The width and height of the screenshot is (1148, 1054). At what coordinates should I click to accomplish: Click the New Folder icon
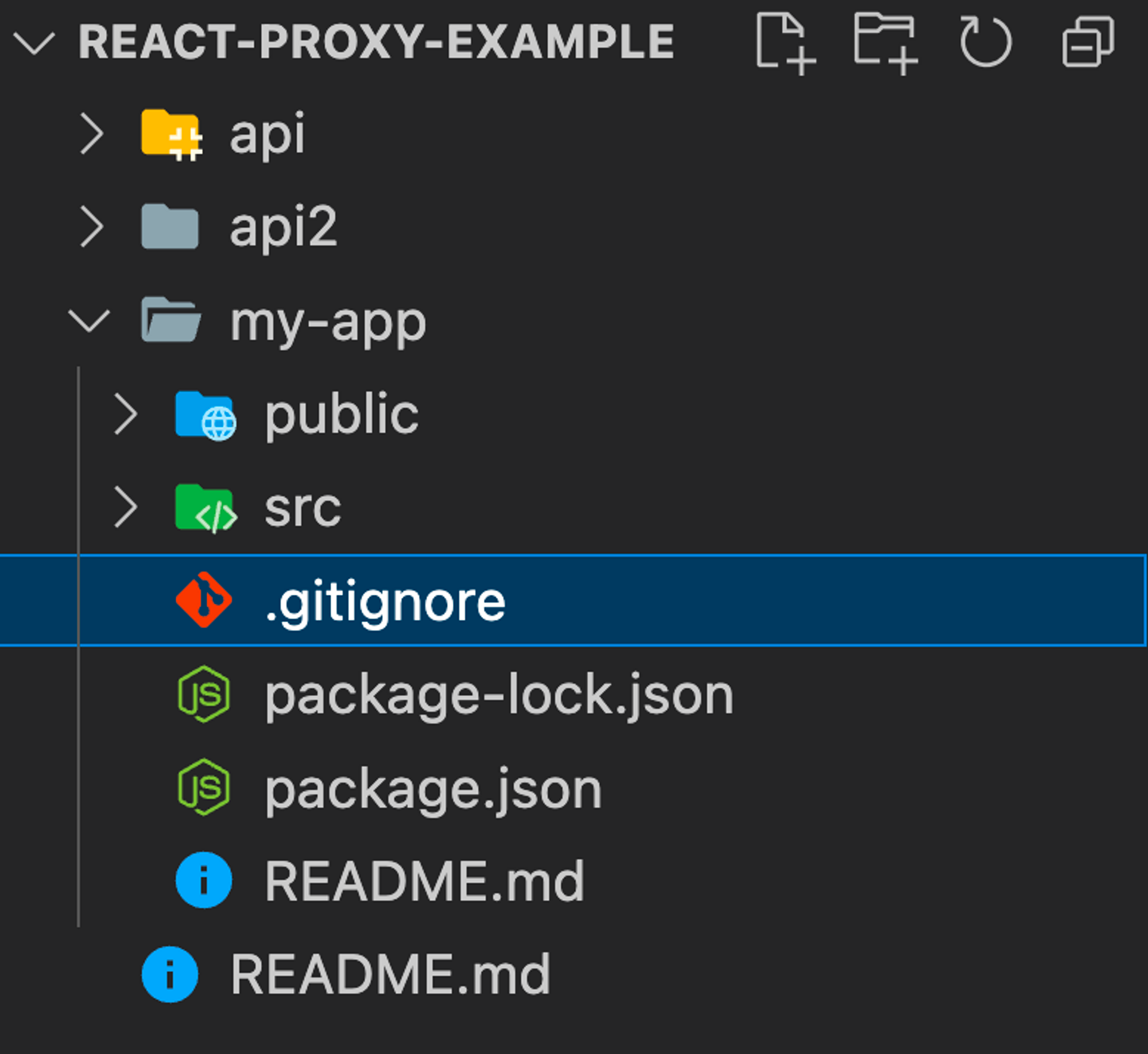click(885, 44)
